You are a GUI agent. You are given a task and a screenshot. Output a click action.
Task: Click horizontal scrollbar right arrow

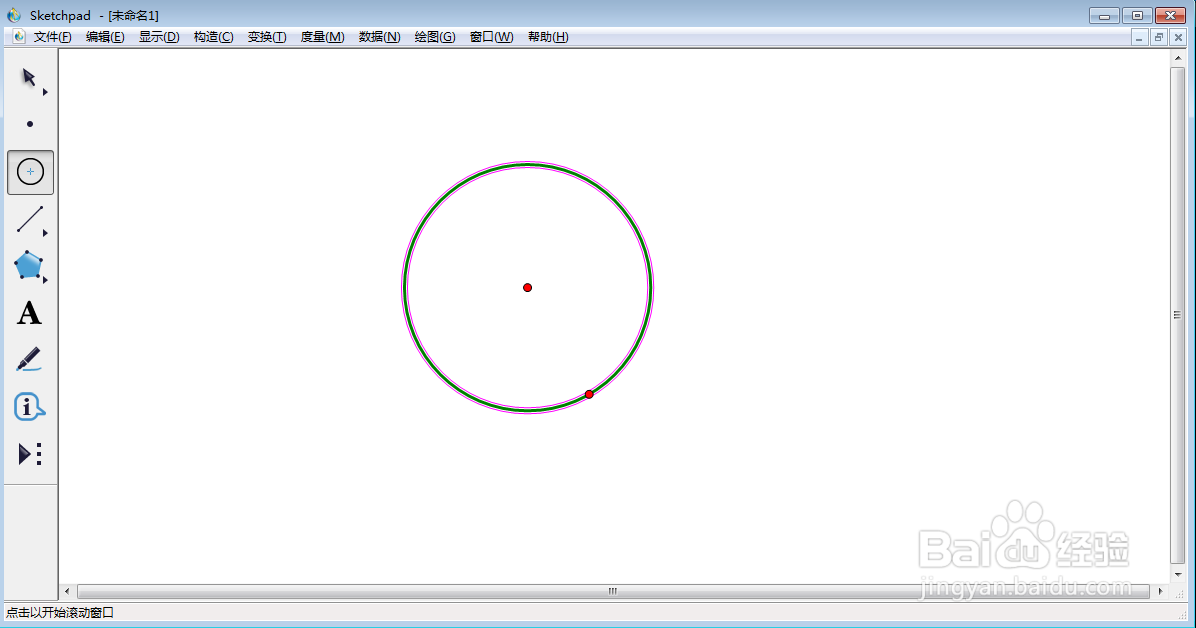point(1161,591)
